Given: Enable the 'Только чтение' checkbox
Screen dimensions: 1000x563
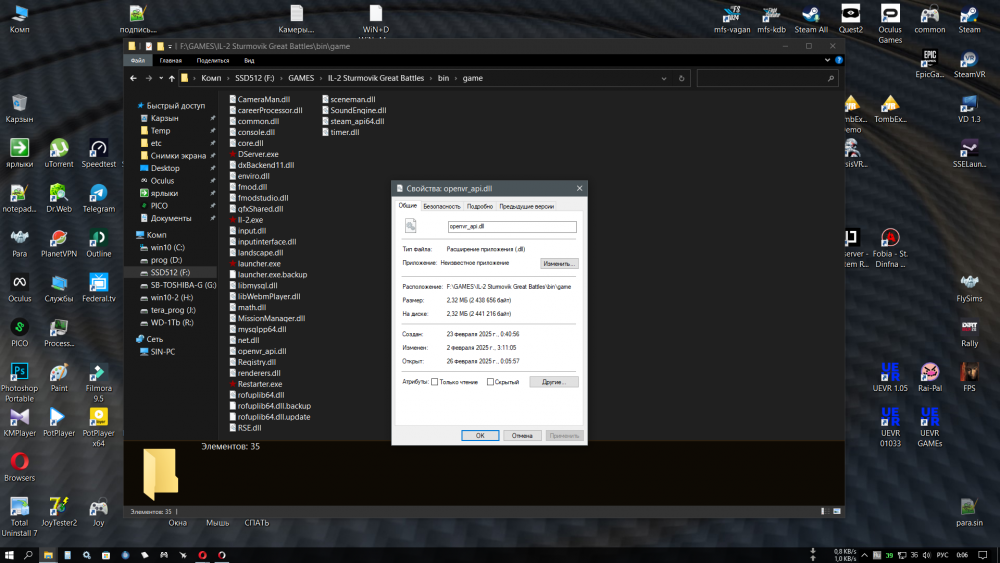Looking at the screenshot, I should 434,382.
